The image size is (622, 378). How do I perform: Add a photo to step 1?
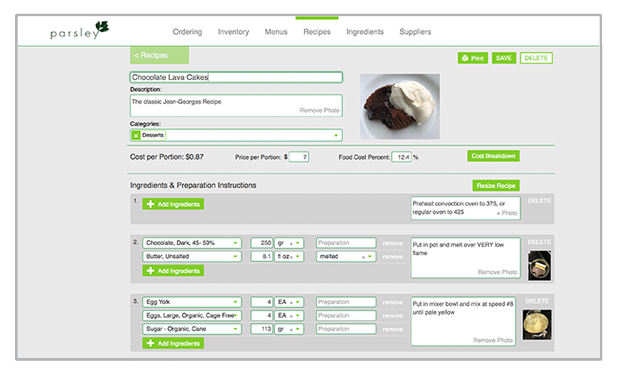tap(507, 213)
